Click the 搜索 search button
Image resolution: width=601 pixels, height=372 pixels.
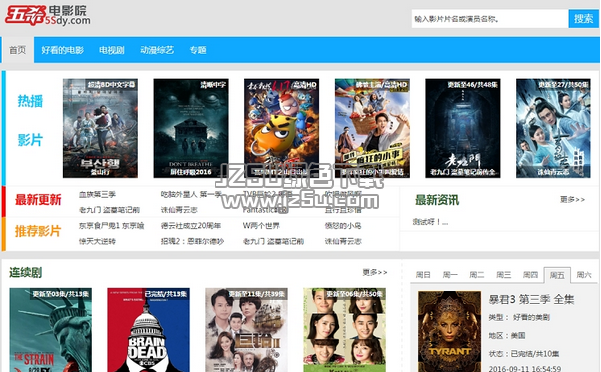583,19
